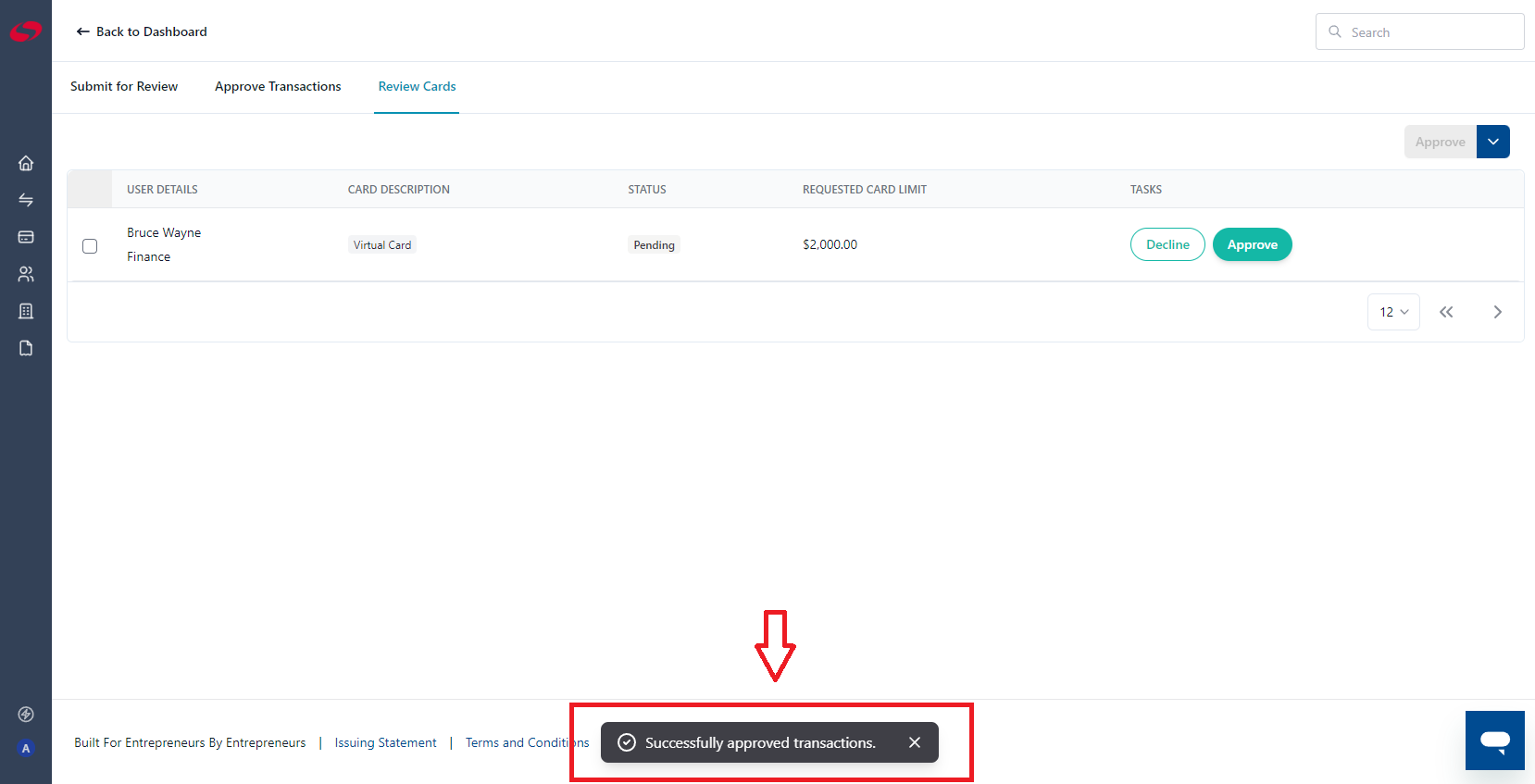Go to the first page with double arrows
Viewport: 1535px width, 784px height.
tap(1446, 312)
